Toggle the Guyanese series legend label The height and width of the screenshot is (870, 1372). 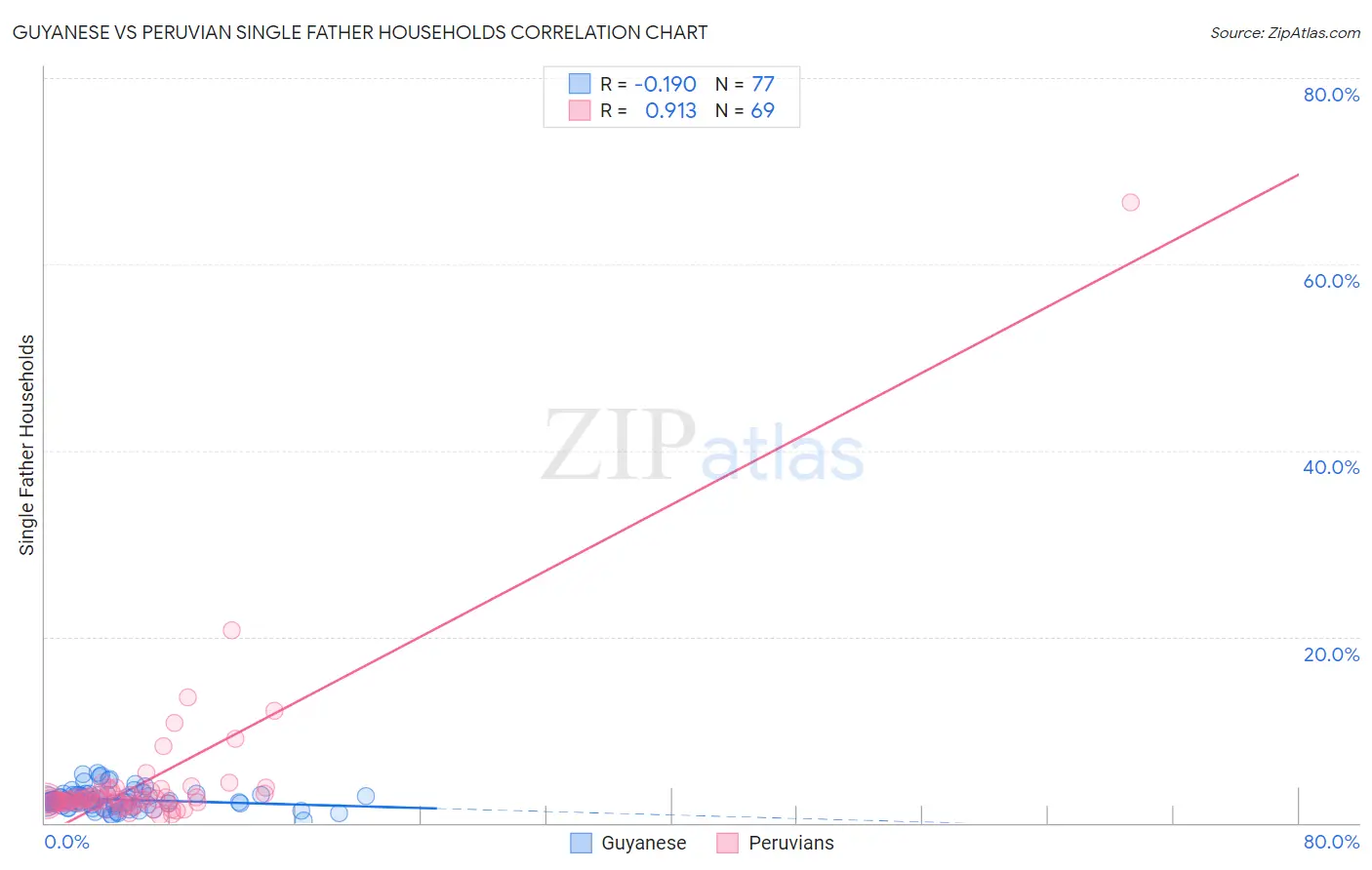coord(643,843)
